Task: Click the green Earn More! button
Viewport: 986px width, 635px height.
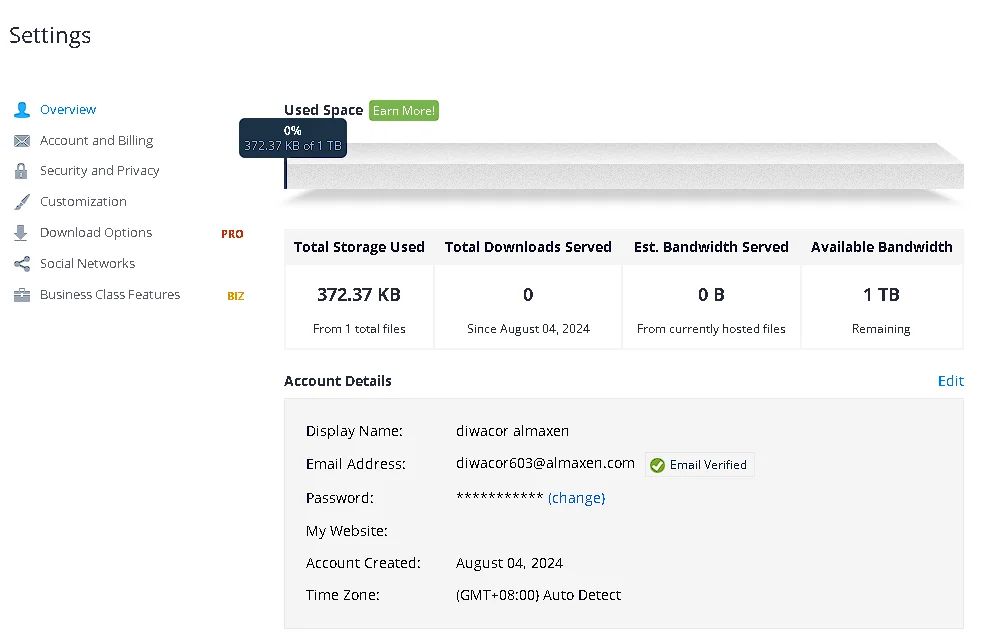Action: pos(404,111)
